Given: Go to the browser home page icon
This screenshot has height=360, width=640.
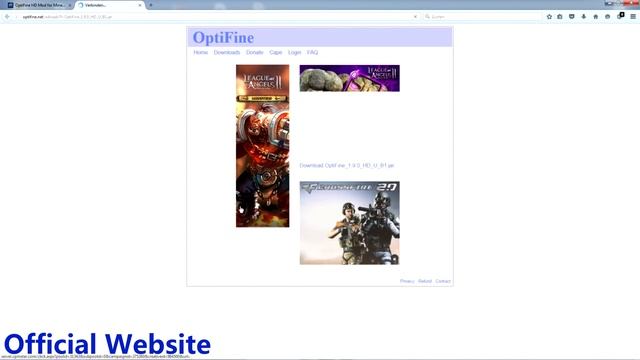Looking at the screenshot, I should pos(596,17).
